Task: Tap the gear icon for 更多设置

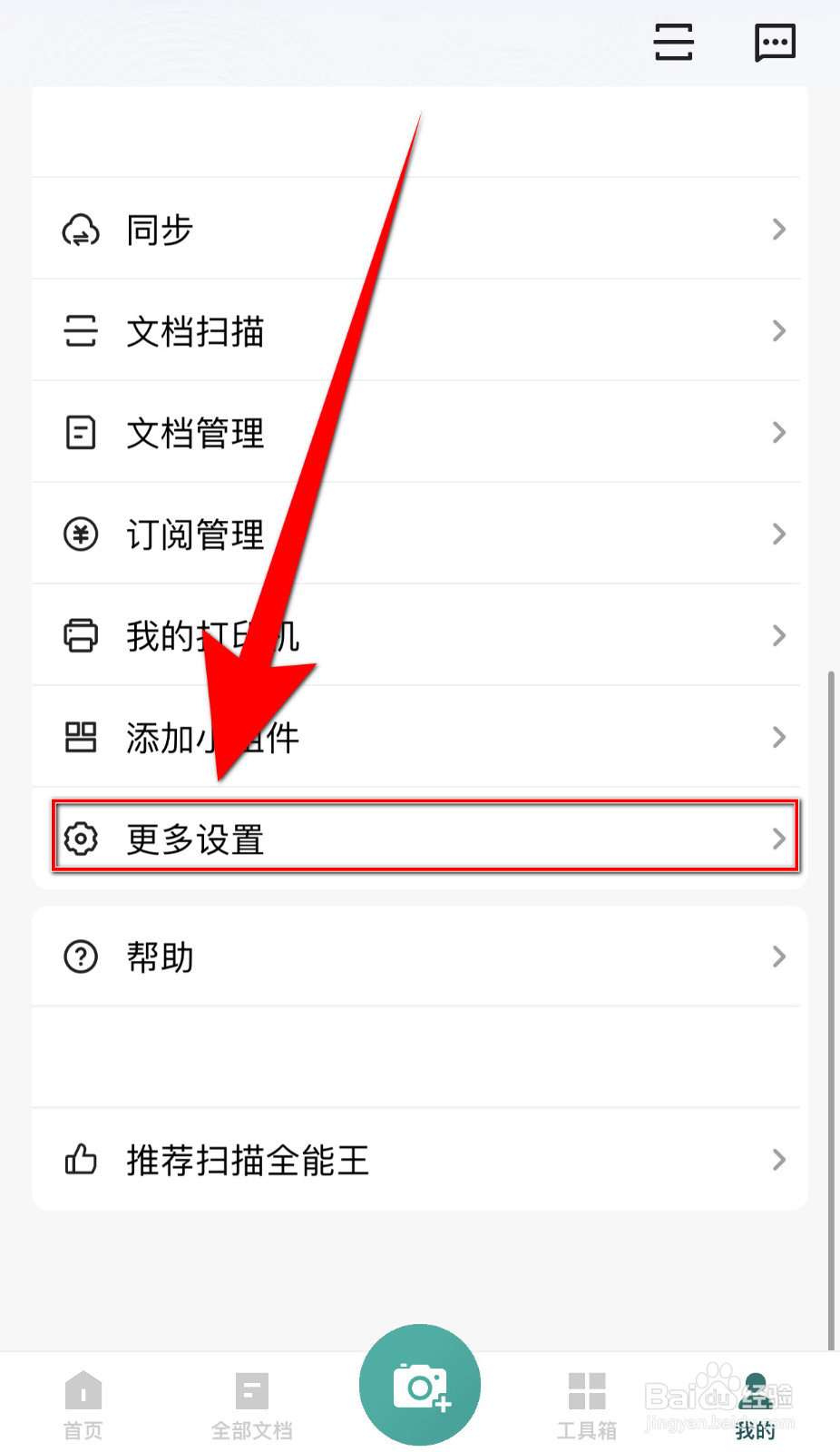Action: point(81,839)
